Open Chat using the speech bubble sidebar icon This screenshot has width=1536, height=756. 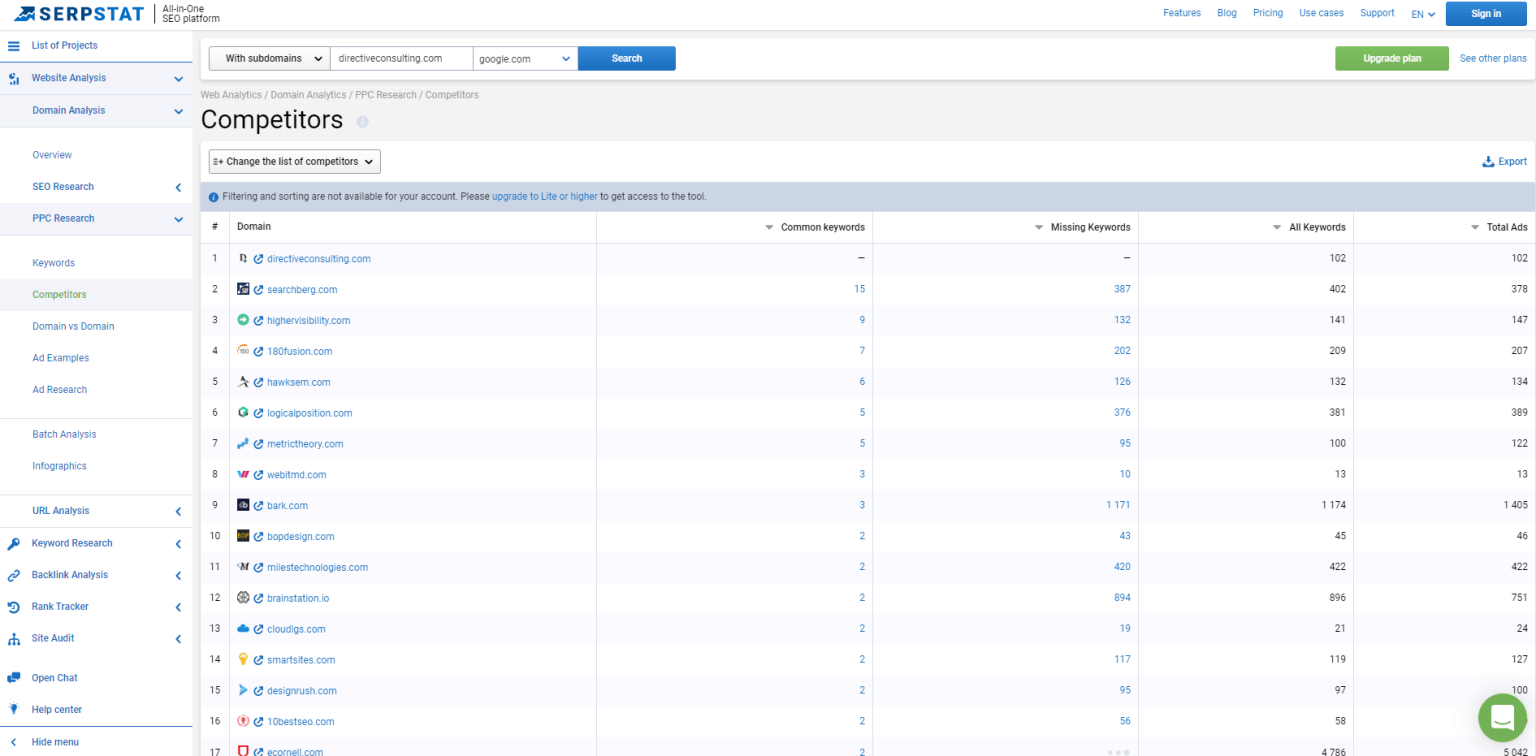coord(15,677)
